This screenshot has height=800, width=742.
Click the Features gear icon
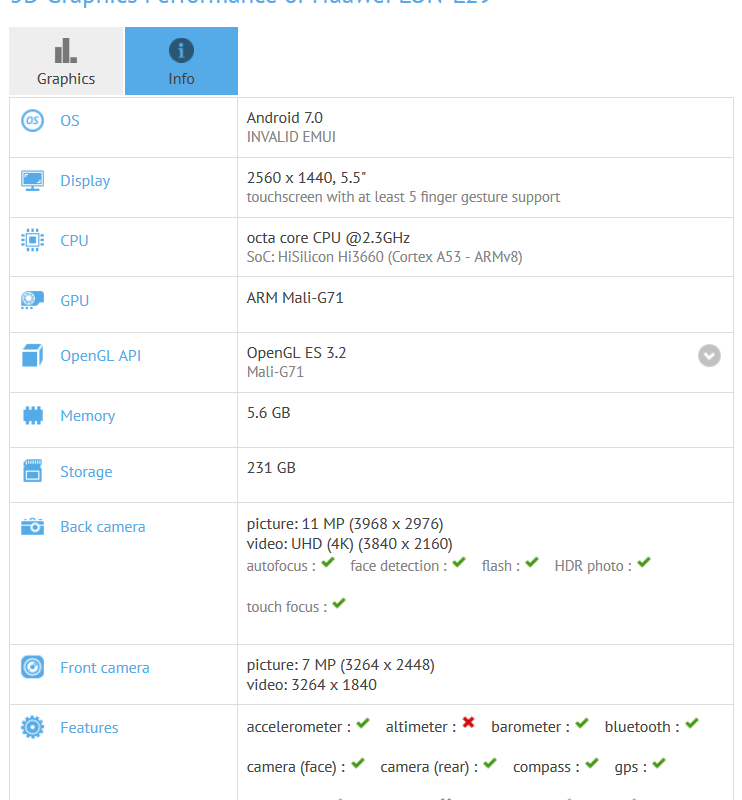pos(33,728)
